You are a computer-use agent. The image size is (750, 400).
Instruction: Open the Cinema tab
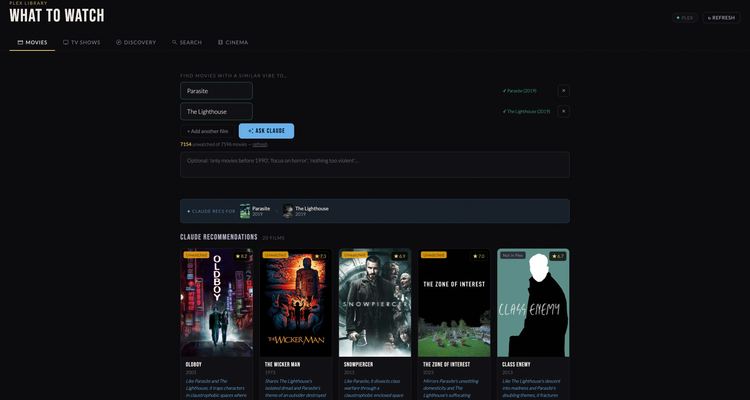(233, 43)
